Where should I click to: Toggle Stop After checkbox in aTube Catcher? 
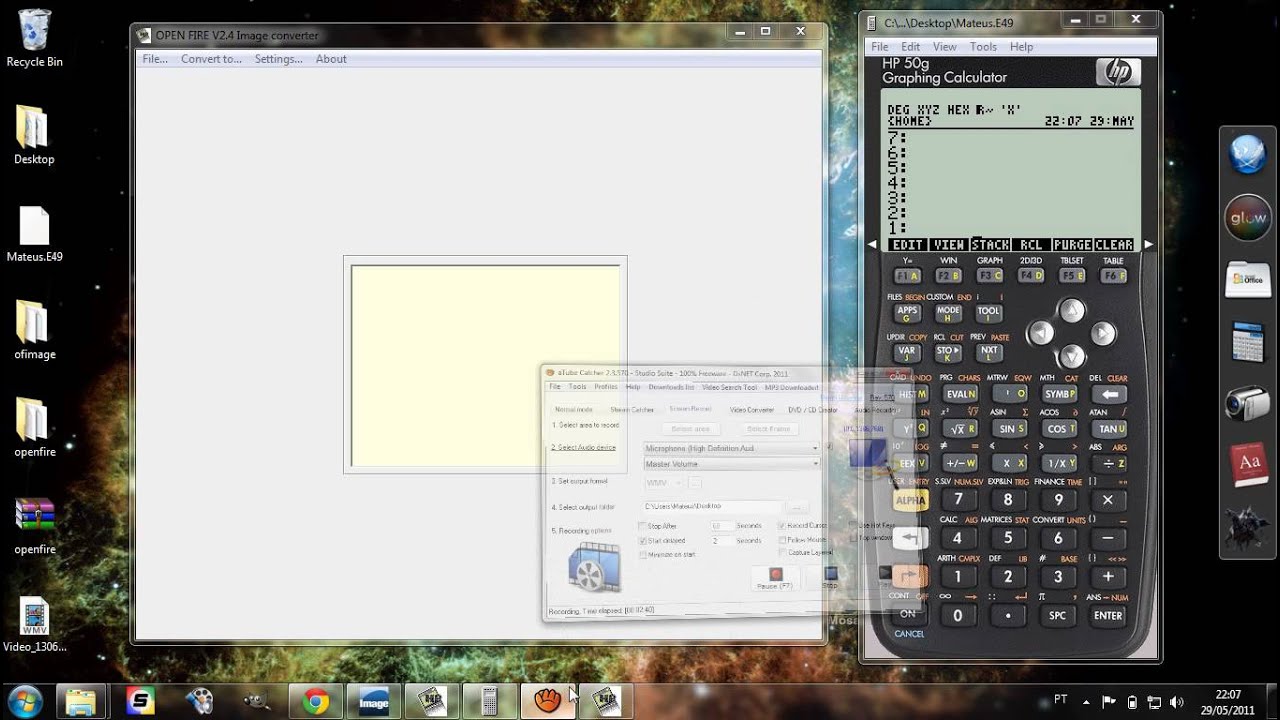pos(642,526)
